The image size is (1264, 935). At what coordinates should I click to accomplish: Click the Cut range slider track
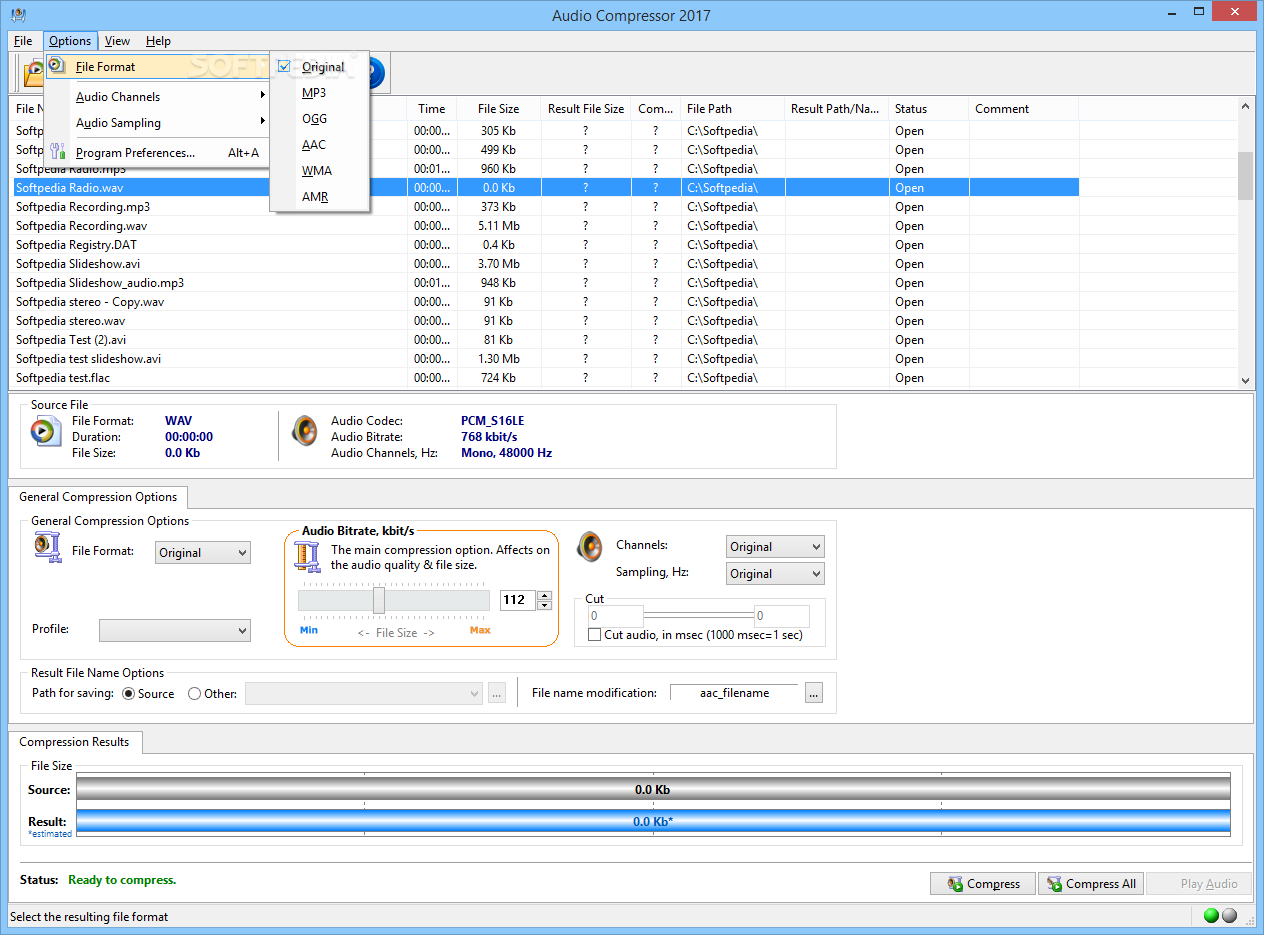coord(699,616)
